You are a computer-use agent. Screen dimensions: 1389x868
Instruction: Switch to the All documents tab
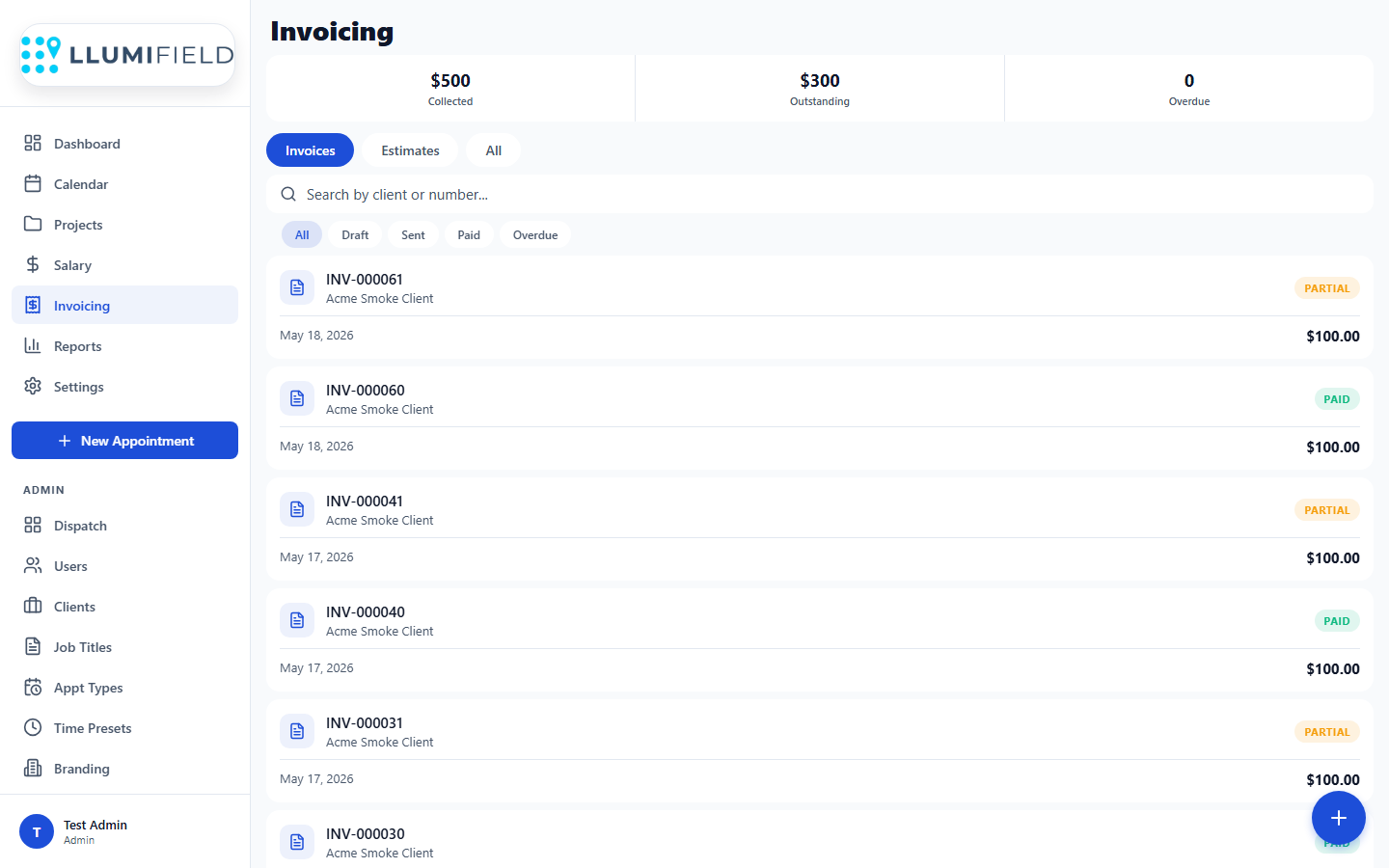point(493,150)
